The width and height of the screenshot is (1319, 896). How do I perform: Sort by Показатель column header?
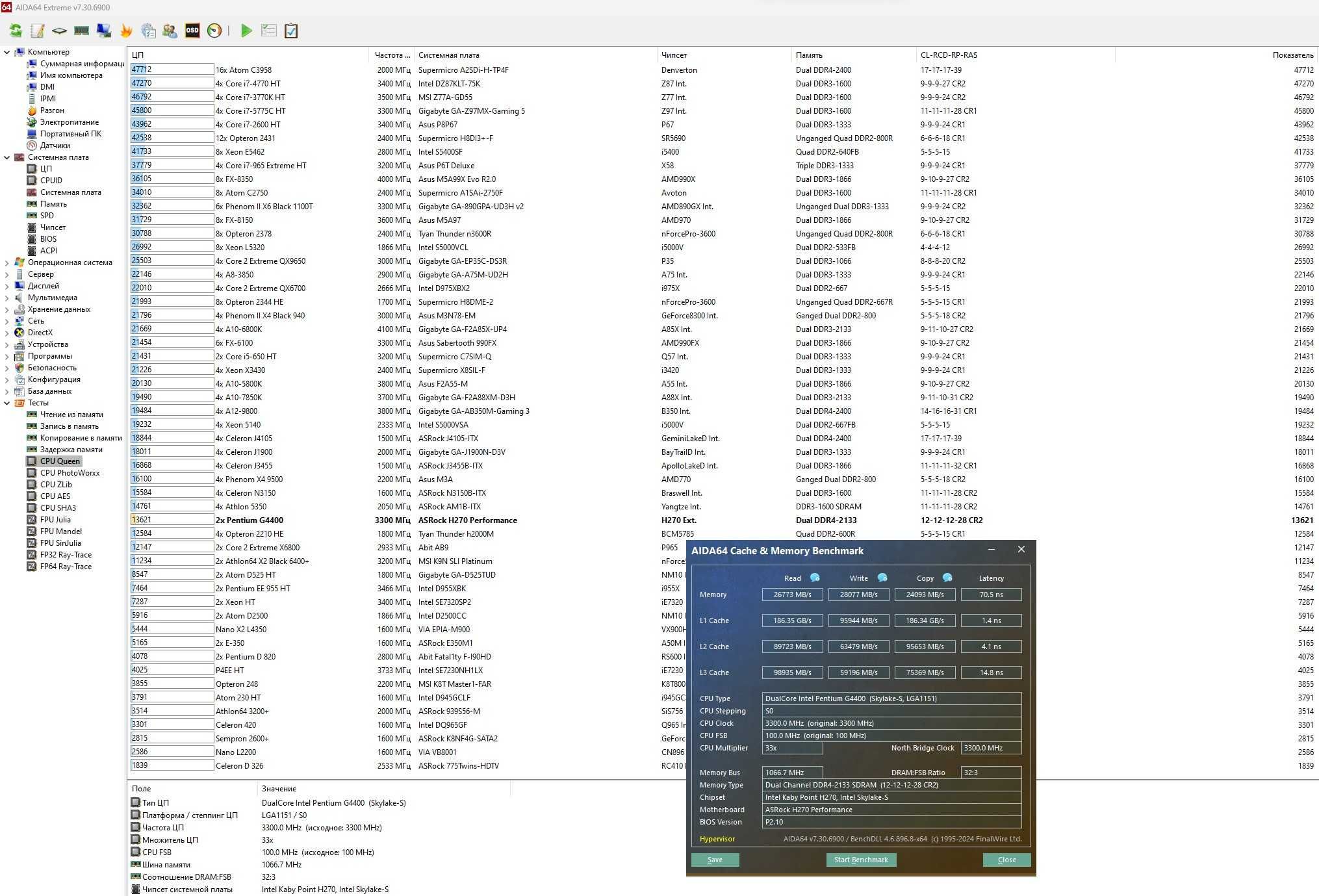(x=1216, y=55)
